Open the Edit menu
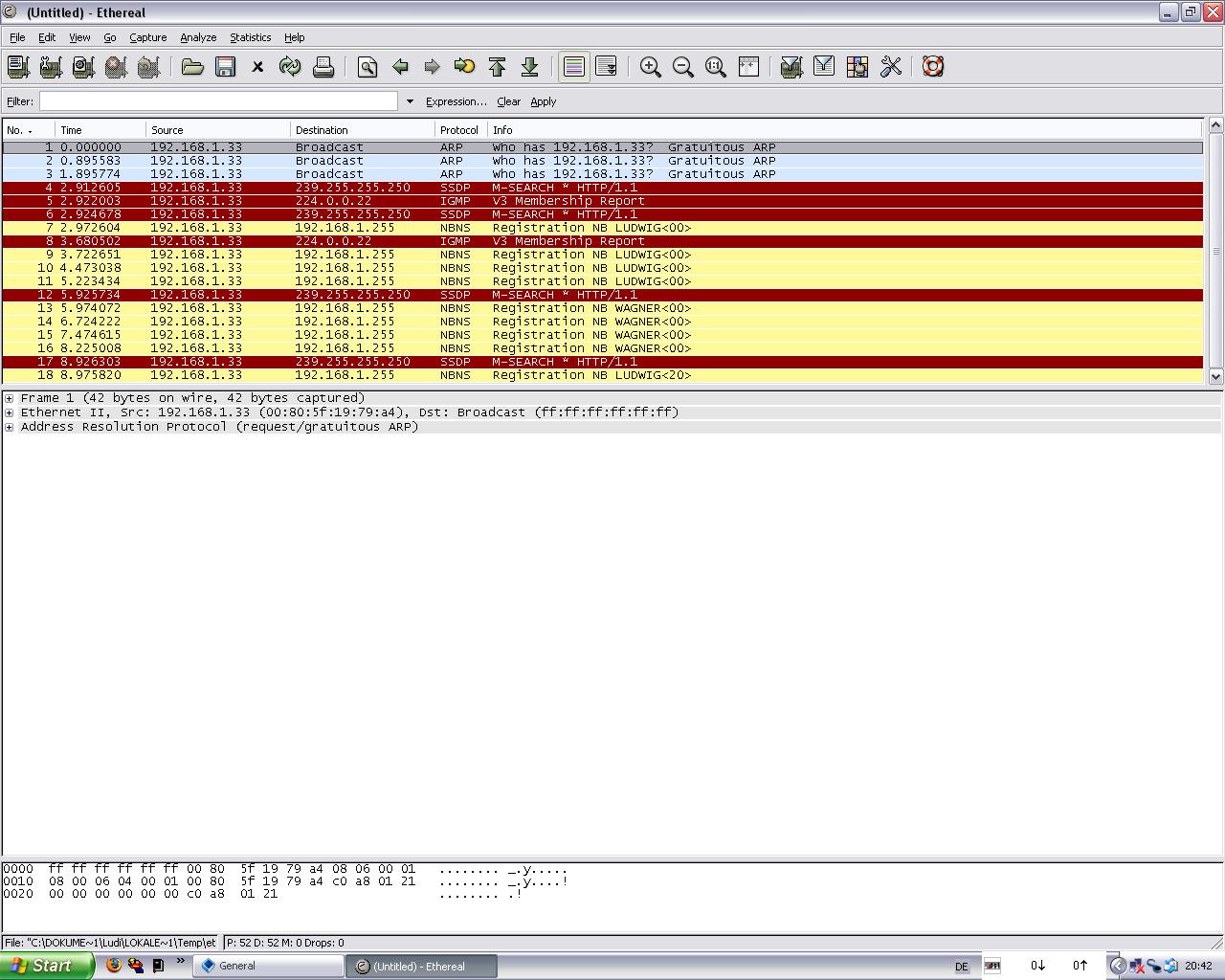This screenshot has width=1225, height=980. 47,37
